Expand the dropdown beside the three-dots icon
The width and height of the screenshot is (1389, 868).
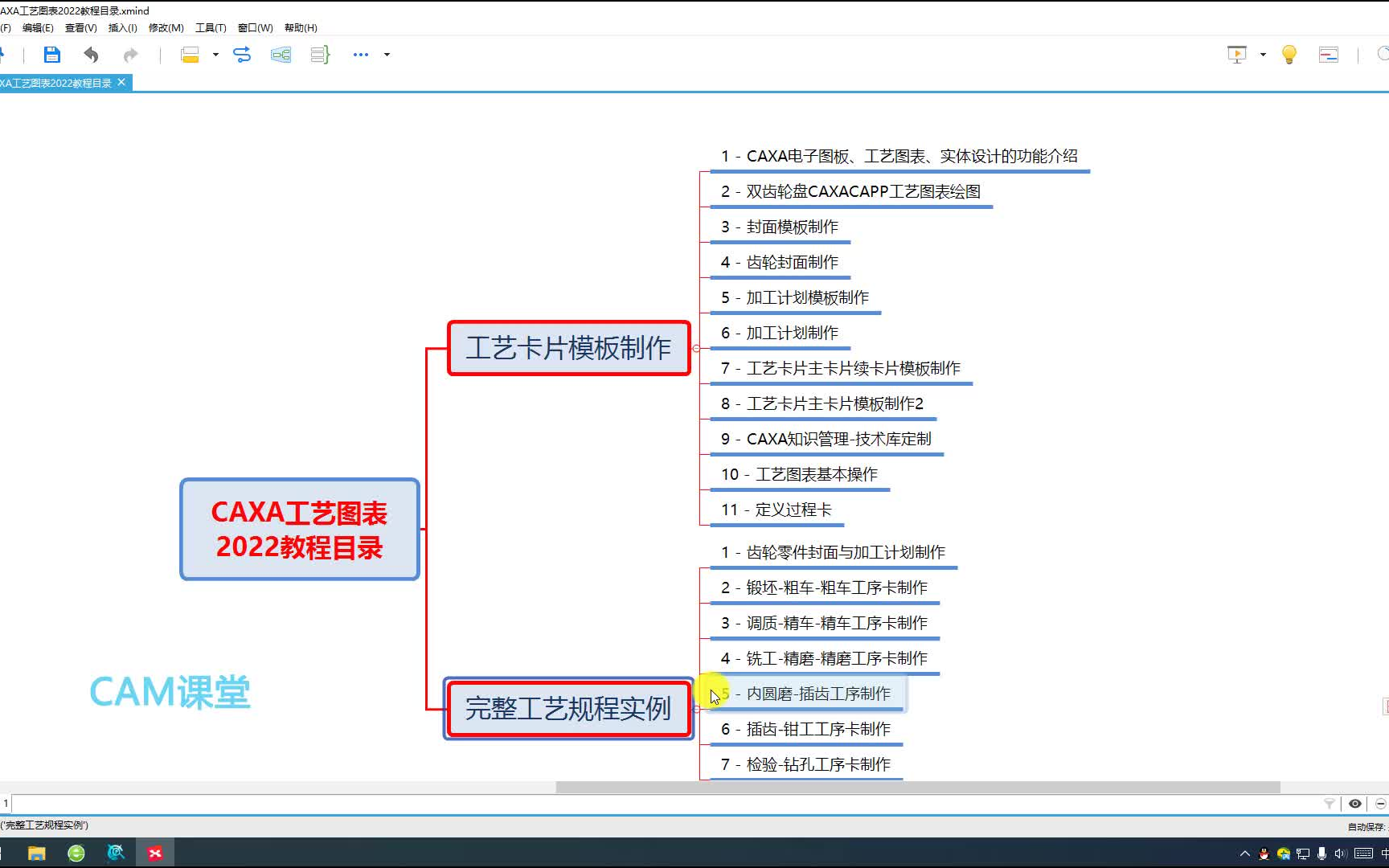[387, 55]
